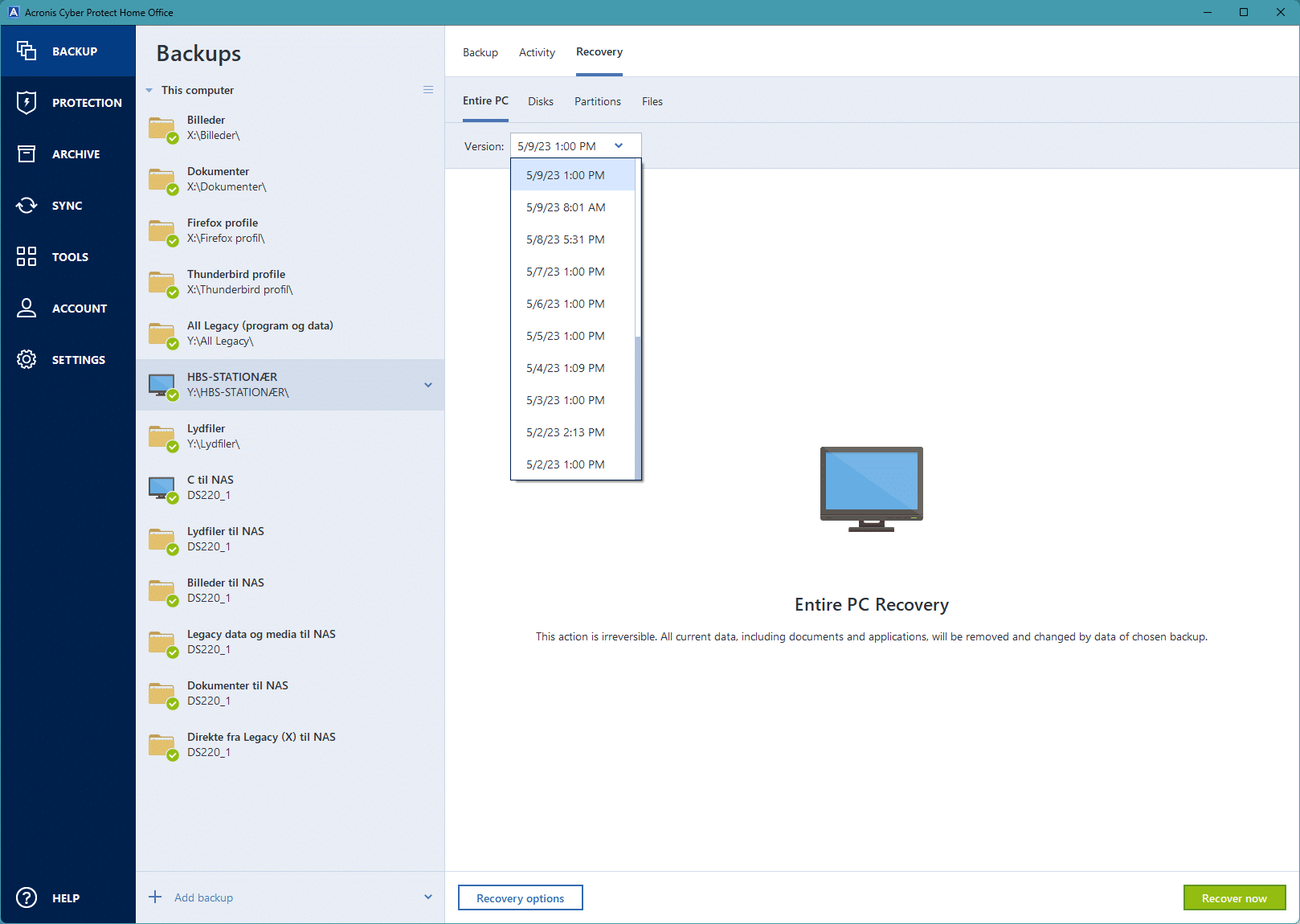Screen dimensions: 1300x924
Task: Switch to the Recovery tab
Action: [599, 51]
